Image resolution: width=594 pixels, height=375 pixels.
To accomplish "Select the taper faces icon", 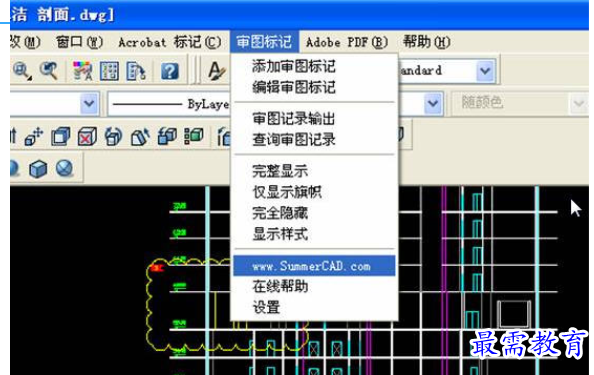I will pyautogui.click(x=140, y=136).
